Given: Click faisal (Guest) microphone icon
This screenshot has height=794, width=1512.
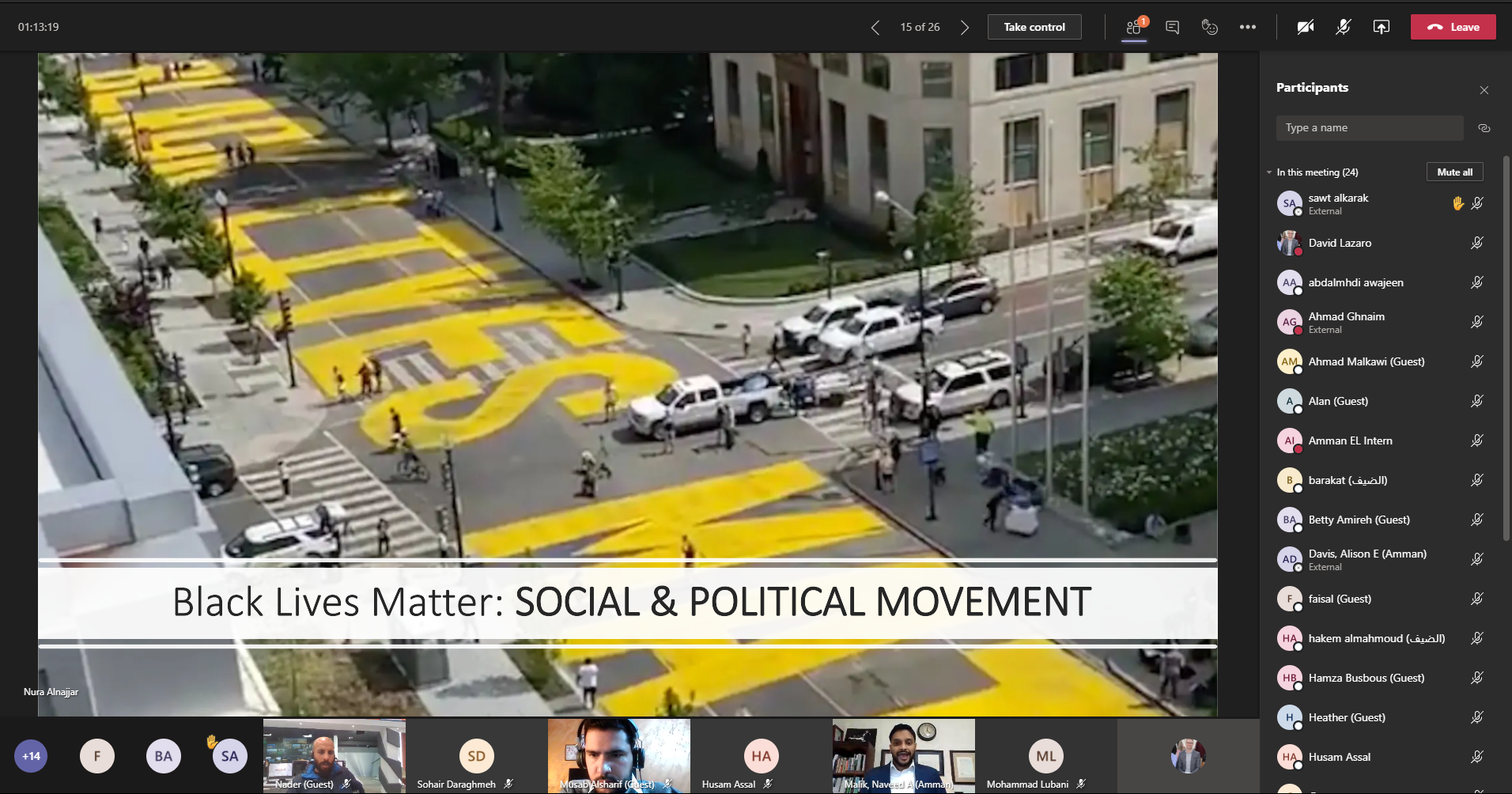Looking at the screenshot, I should 1477,599.
